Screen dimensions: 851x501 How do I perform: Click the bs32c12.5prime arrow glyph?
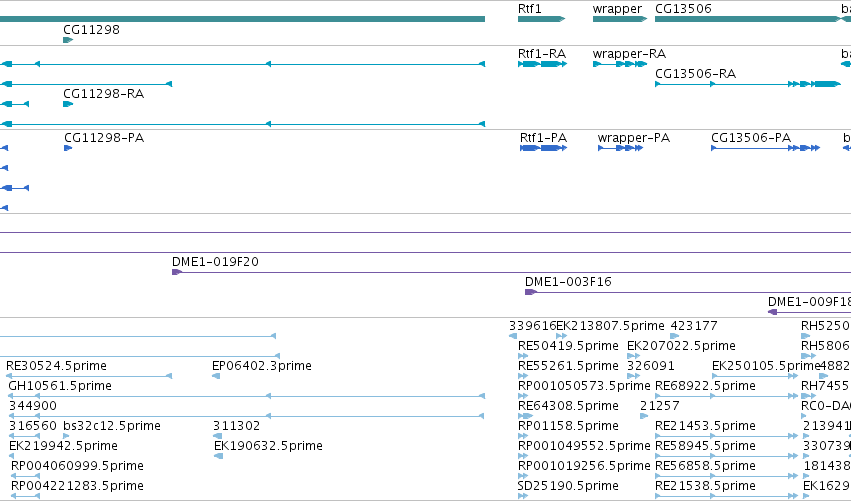pos(66,436)
